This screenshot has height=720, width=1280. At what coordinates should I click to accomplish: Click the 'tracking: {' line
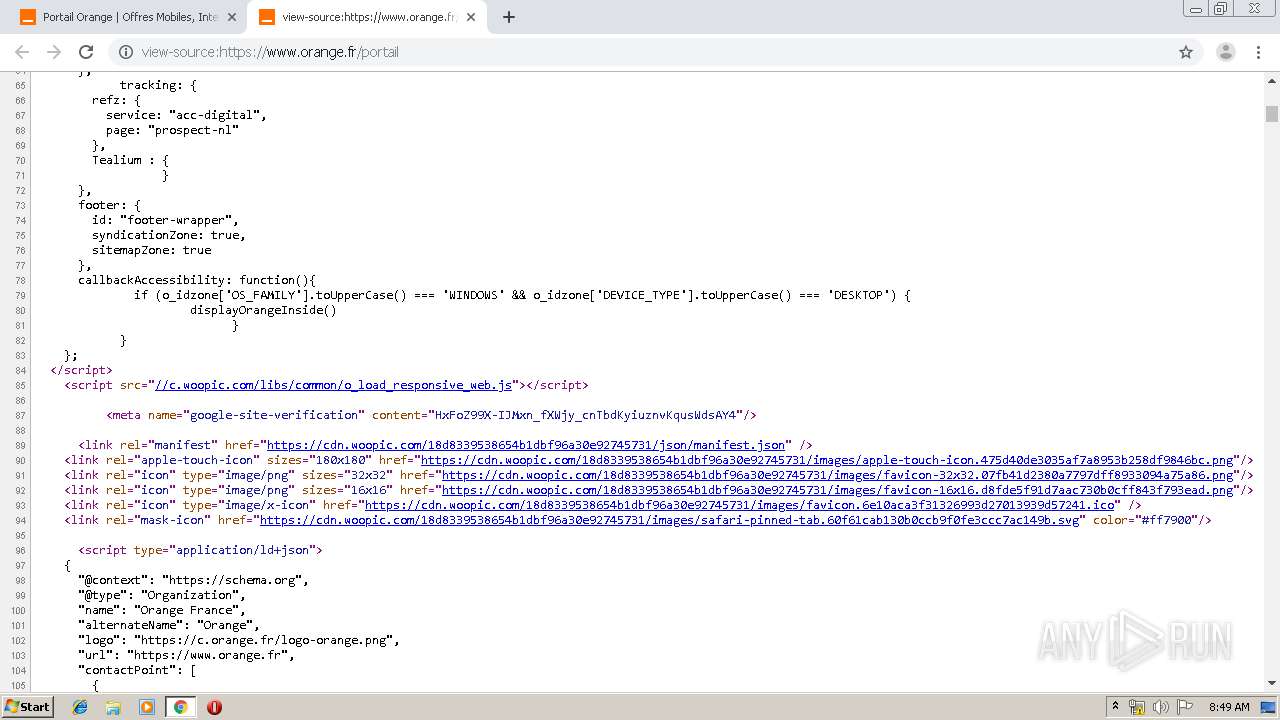[158, 85]
